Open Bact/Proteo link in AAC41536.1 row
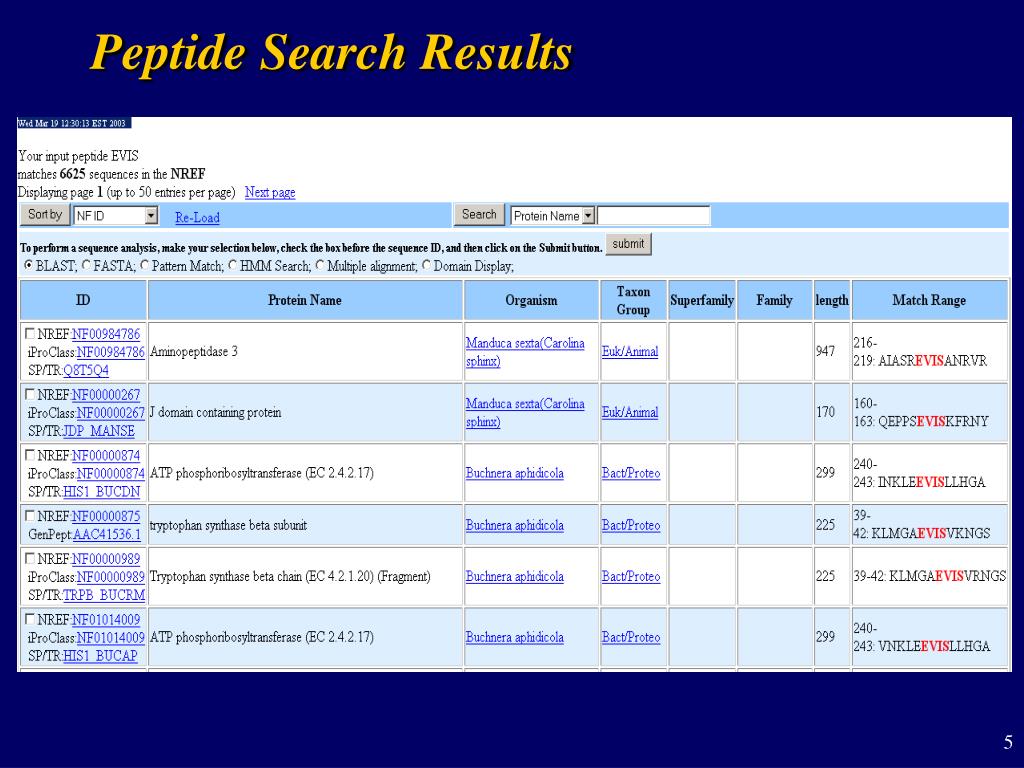Viewport: 1024px width, 768px height. [631, 526]
